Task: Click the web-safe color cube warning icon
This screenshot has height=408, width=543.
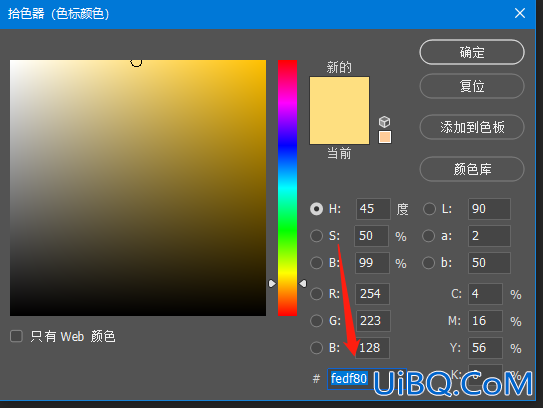Action: [x=384, y=122]
